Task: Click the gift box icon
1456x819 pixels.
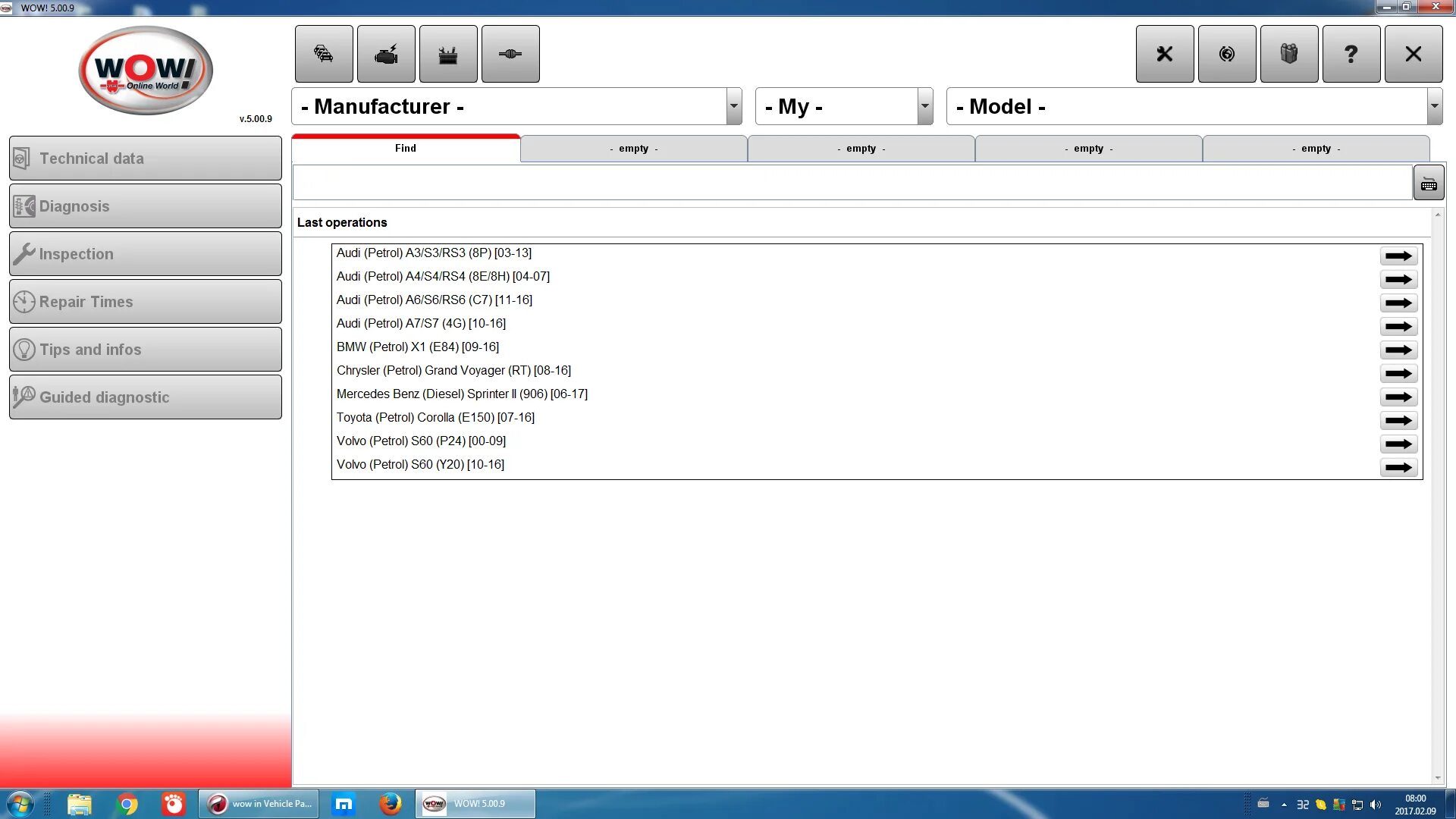Action: pos(1289,54)
